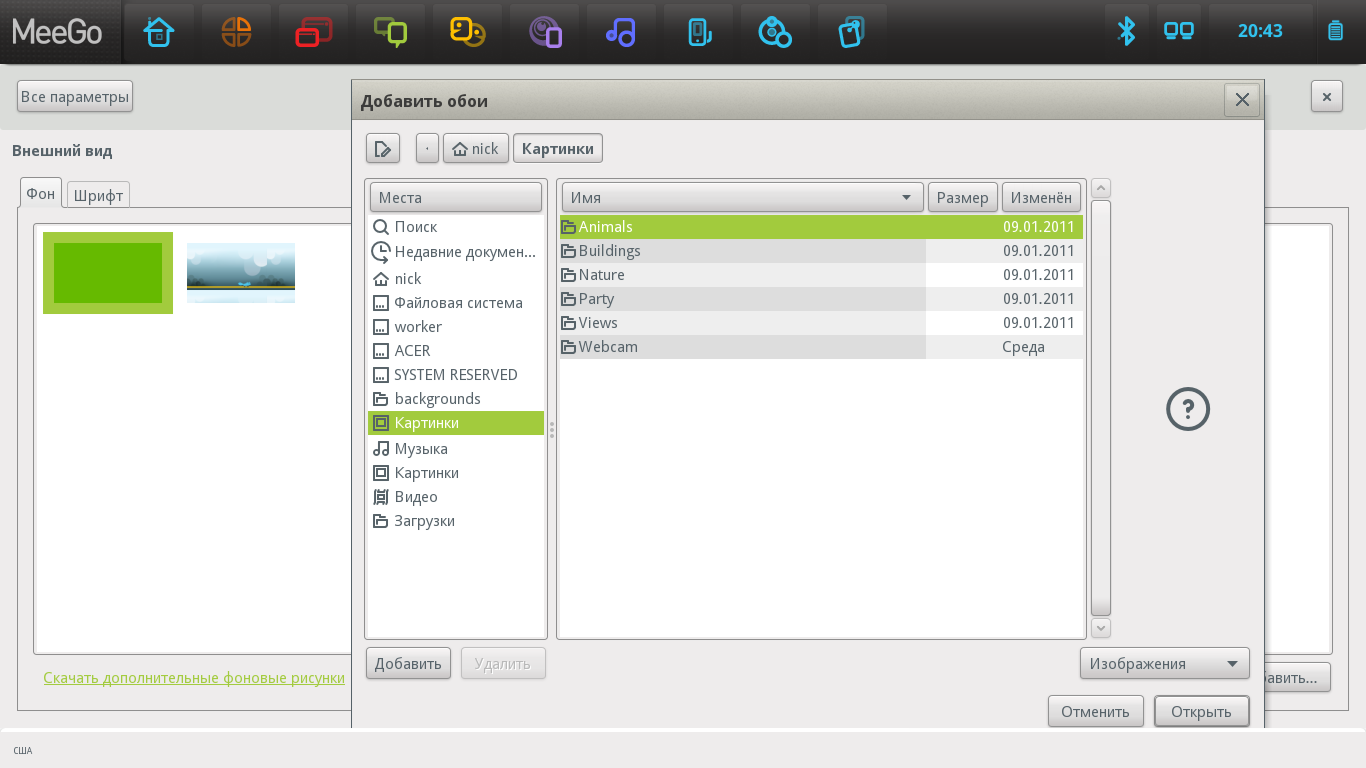Click the Bluetooth icon in top bar

[x=1126, y=31]
